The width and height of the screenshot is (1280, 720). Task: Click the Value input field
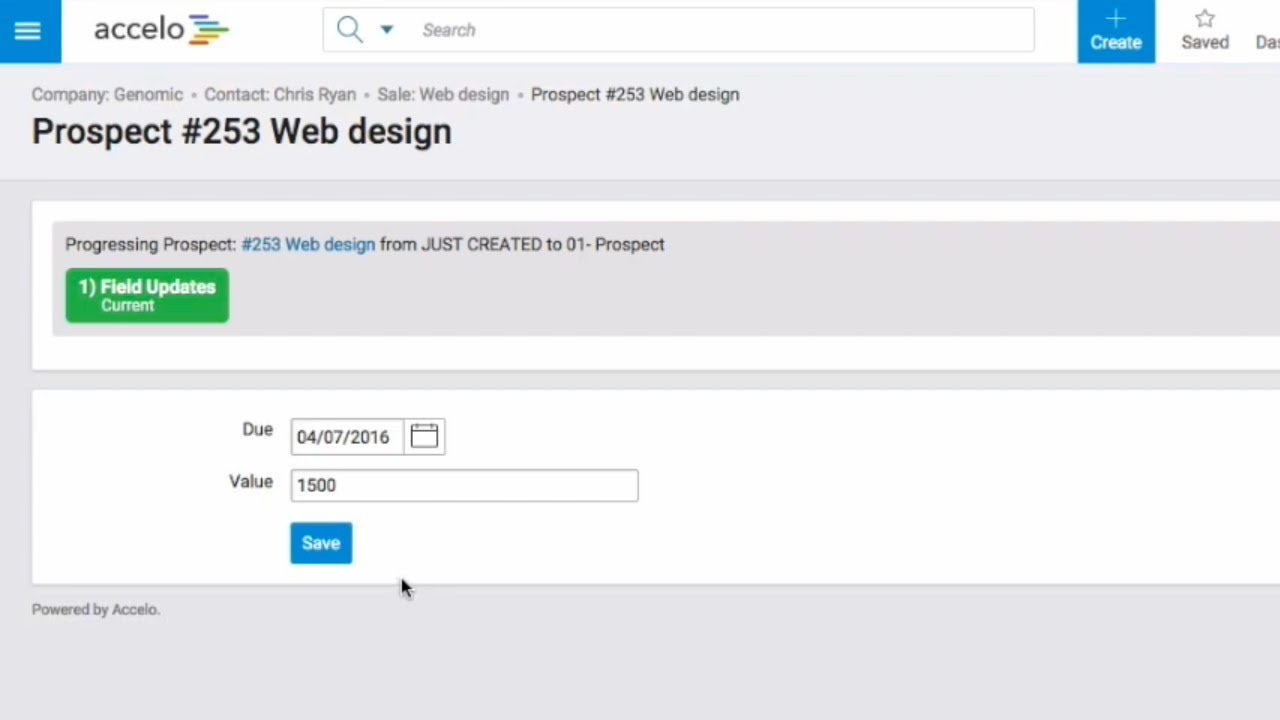click(x=464, y=485)
